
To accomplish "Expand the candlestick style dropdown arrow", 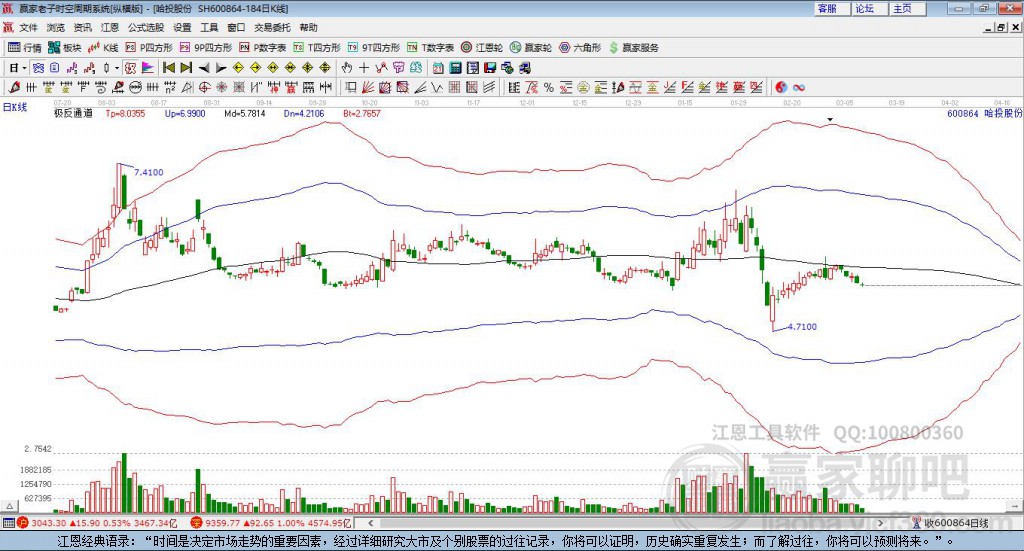I will (117, 68).
